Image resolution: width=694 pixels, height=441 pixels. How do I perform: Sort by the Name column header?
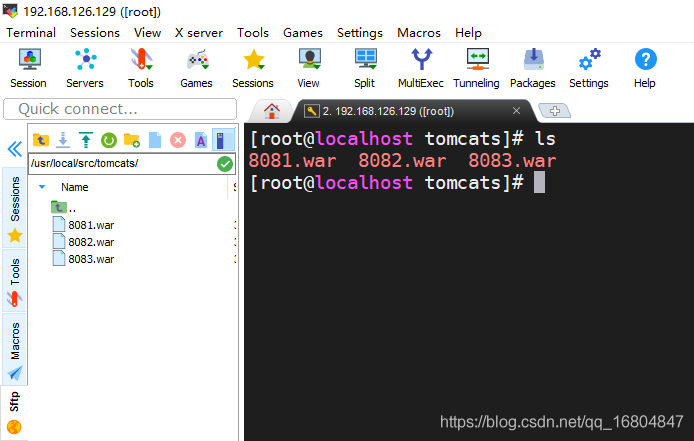[x=75, y=187]
